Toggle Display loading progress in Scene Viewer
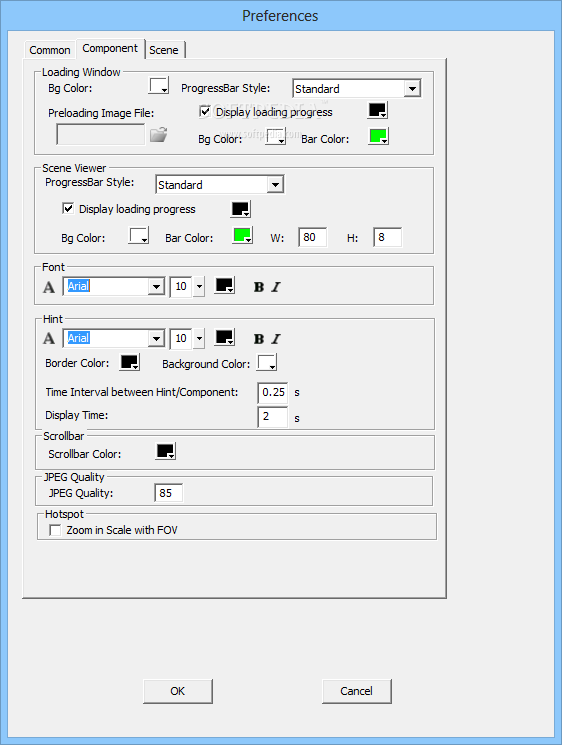Image resolution: width=562 pixels, height=745 pixels. (x=68, y=209)
